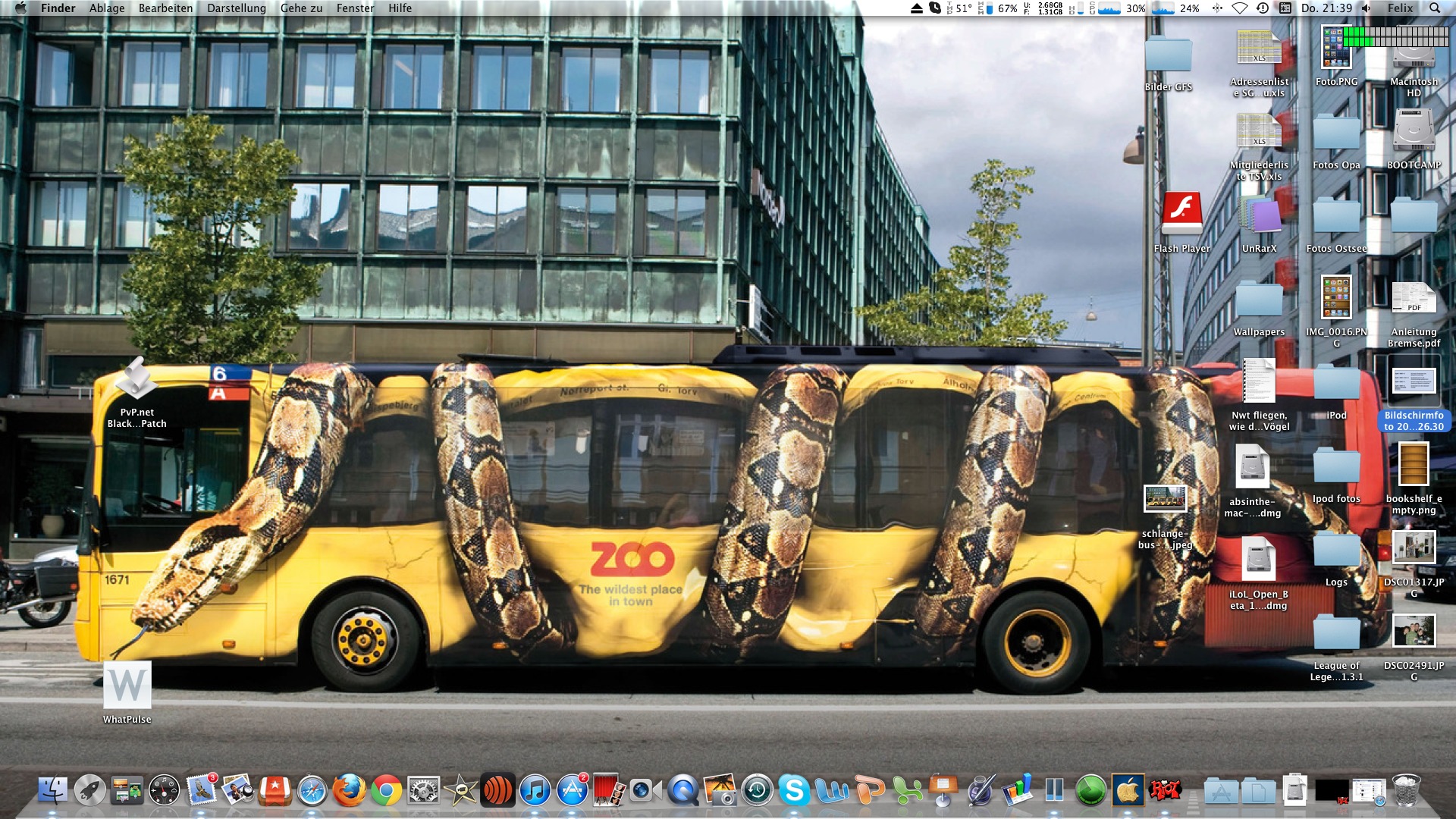Select Adressenliste SG xls file
This screenshot has height=819, width=1456.
click(x=1259, y=64)
